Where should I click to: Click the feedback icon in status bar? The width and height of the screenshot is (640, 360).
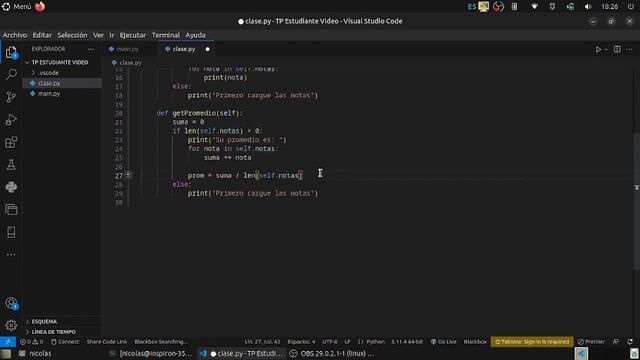[616, 342]
